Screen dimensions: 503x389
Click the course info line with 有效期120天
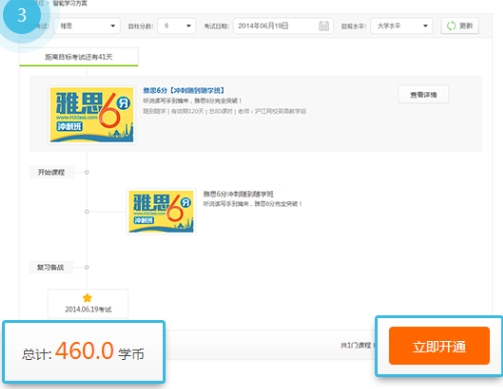point(224,111)
